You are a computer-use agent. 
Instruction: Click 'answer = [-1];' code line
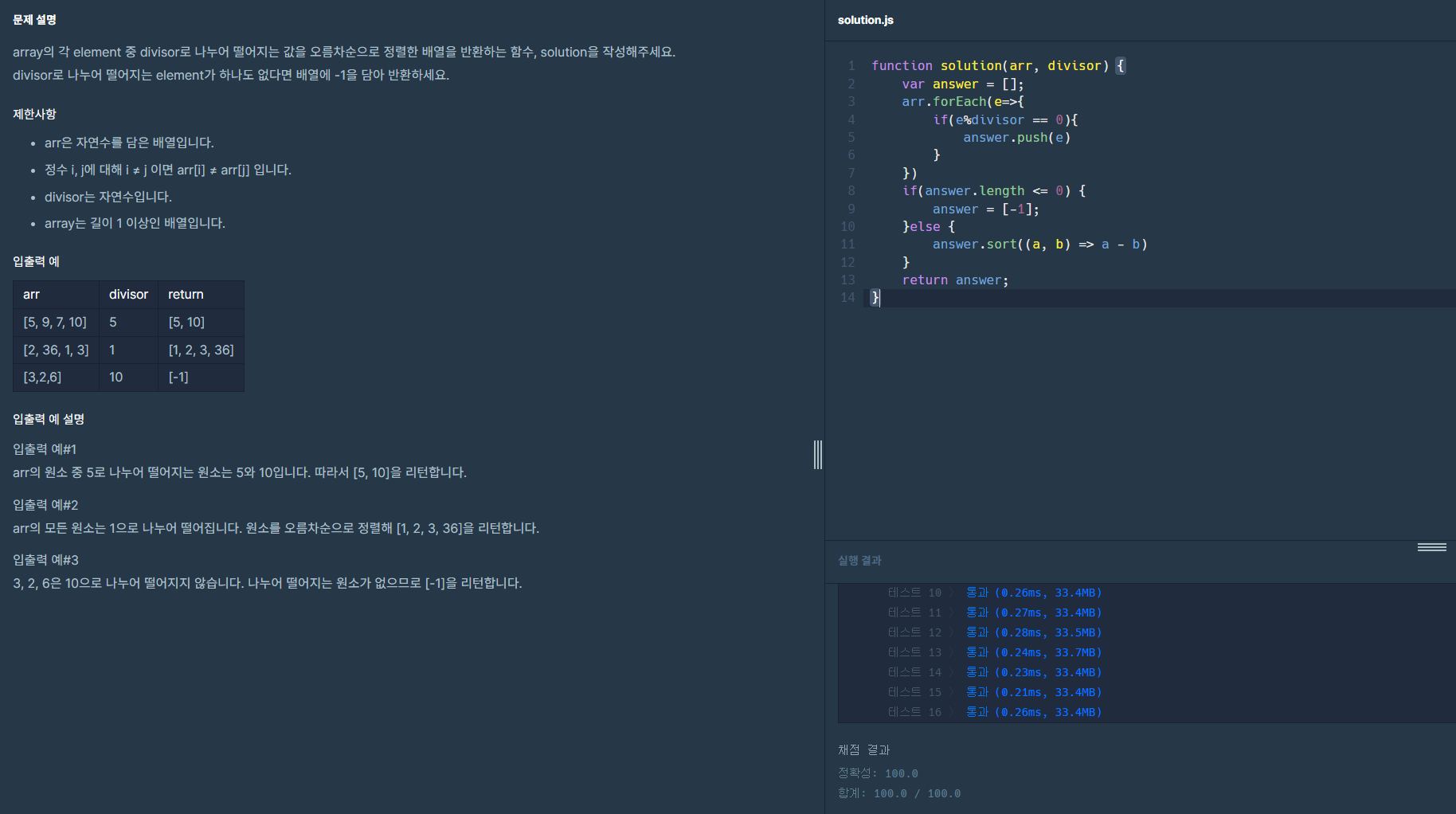point(986,209)
